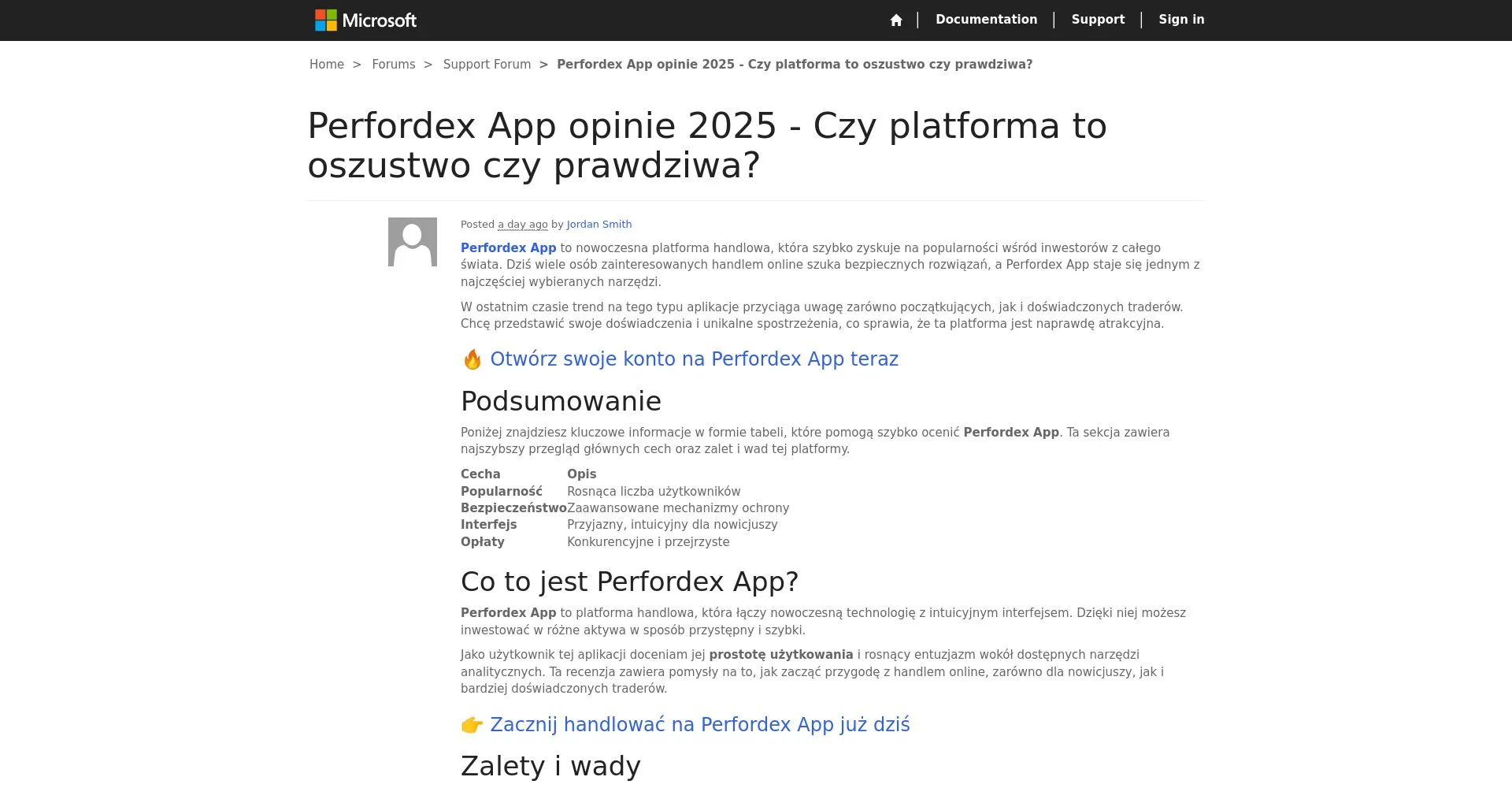Image resolution: width=1512 pixels, height=788 pixels.
Task: Click the 'Zalety i wady' heading
Action: pyautogui.click(x=550, y=766)
